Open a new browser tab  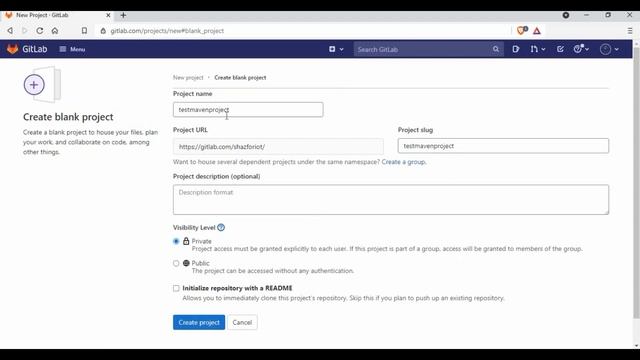tap(123, 15)
